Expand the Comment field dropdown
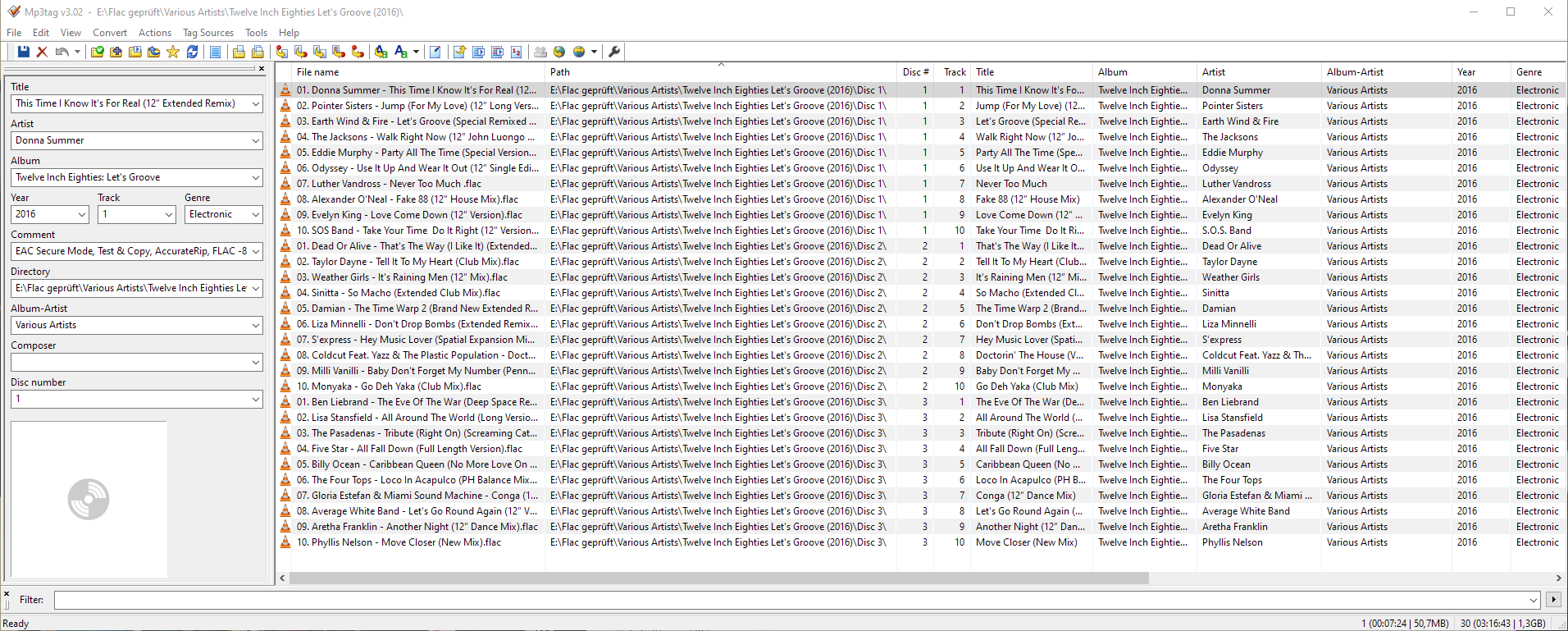1568x631 pixels. [x=256, y=251]
